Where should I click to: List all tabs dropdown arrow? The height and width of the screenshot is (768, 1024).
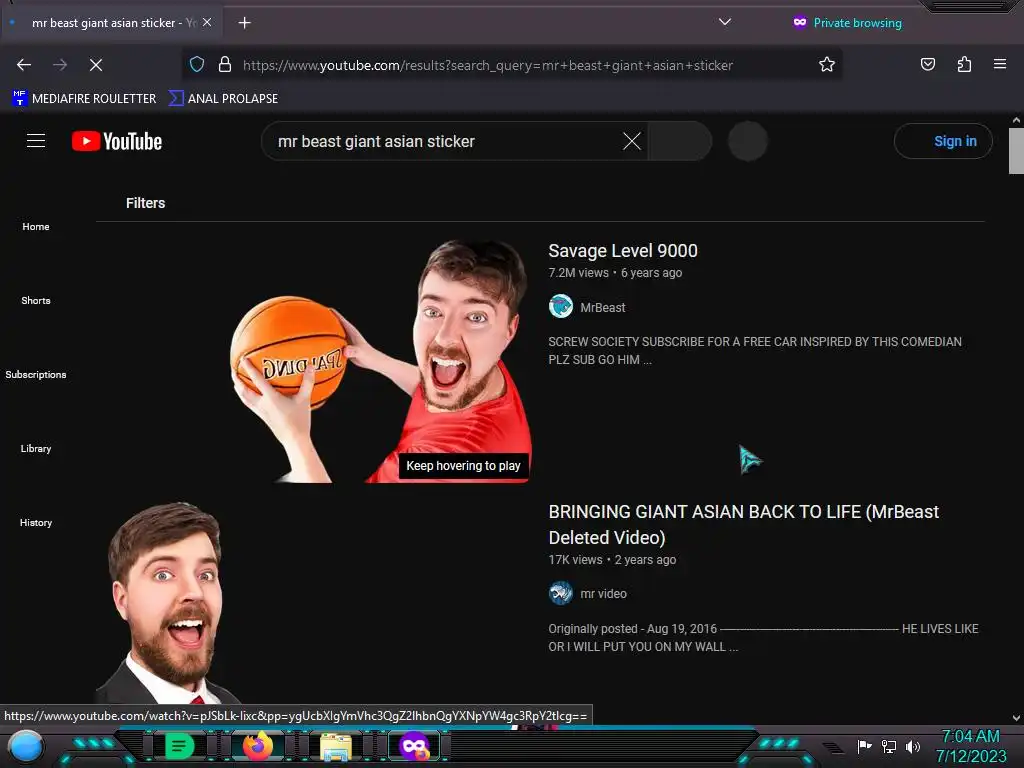click(725, 22)
